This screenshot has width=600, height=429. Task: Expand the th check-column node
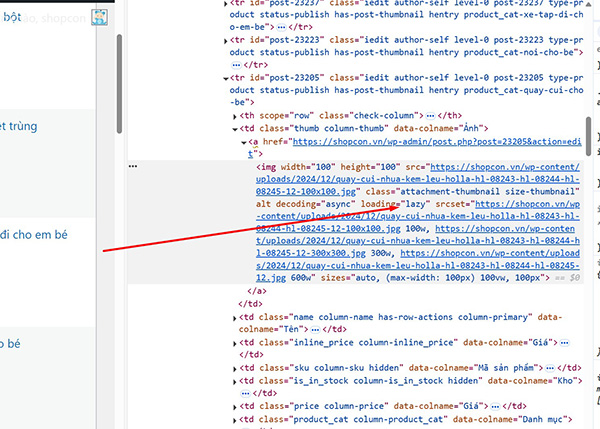tap(235, 116)
